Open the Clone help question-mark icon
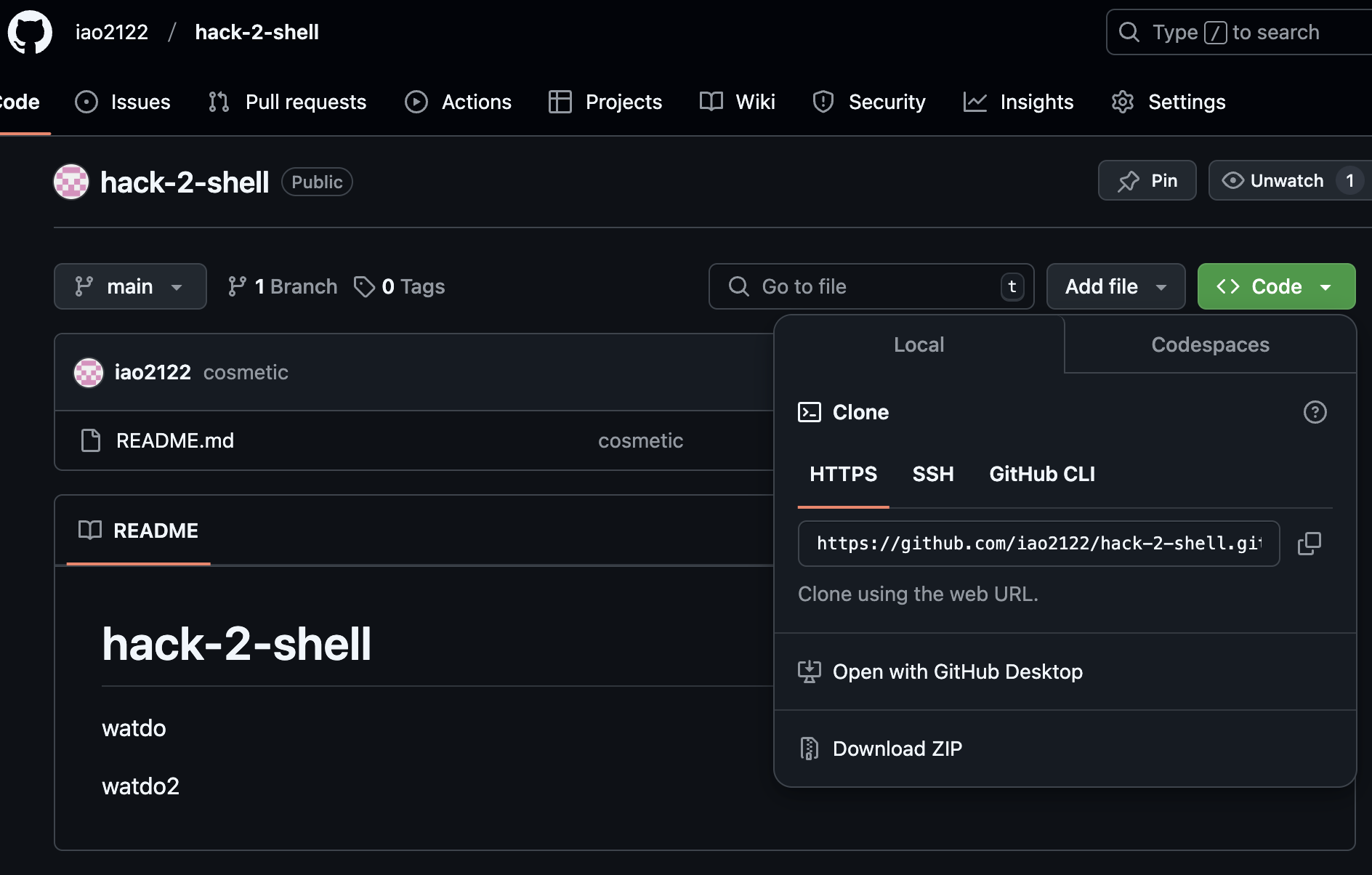Viewport: 1372px width, 875px height. click(1315, 412)
